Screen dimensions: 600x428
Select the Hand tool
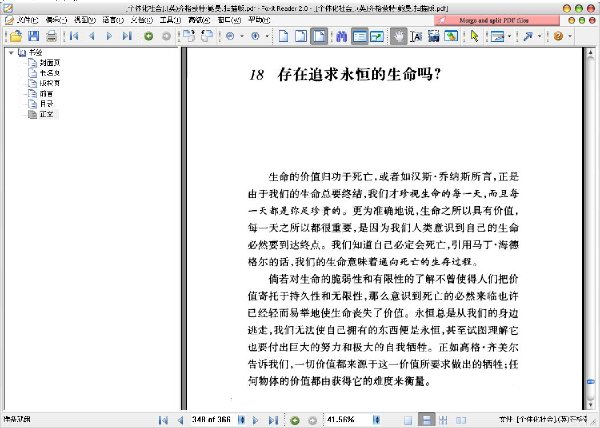(399, 36)
